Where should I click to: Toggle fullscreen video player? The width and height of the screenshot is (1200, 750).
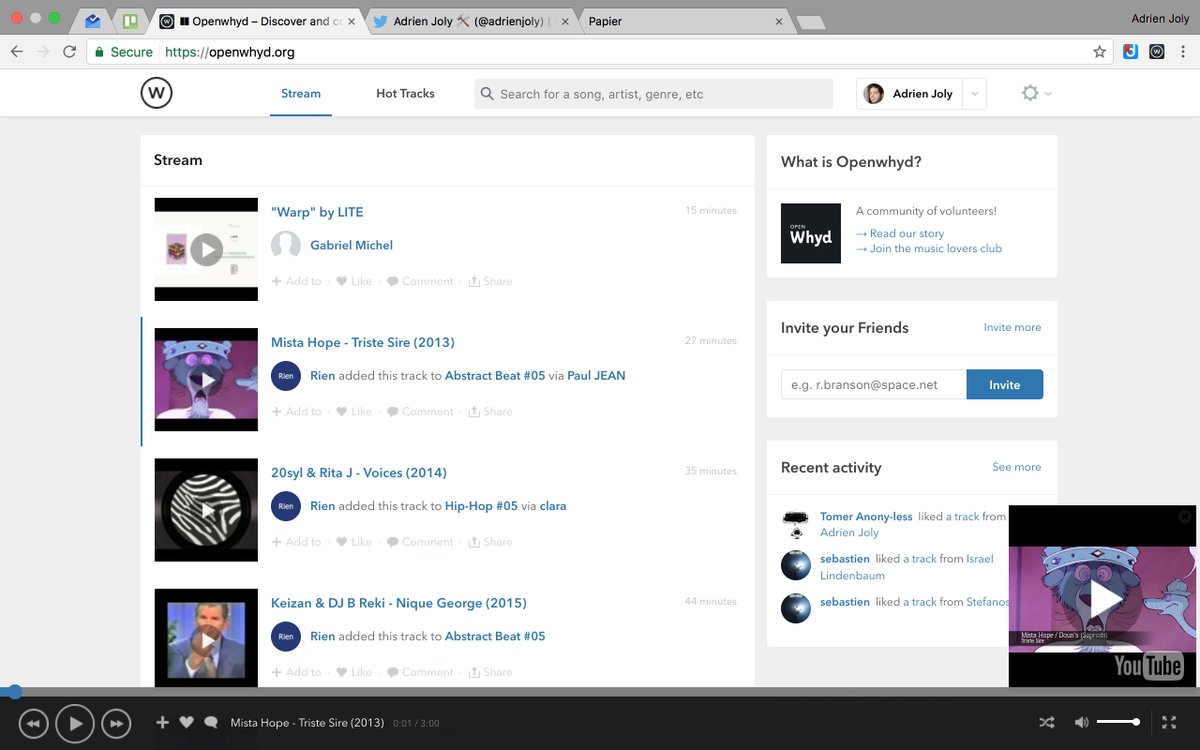coord(1169,722)
